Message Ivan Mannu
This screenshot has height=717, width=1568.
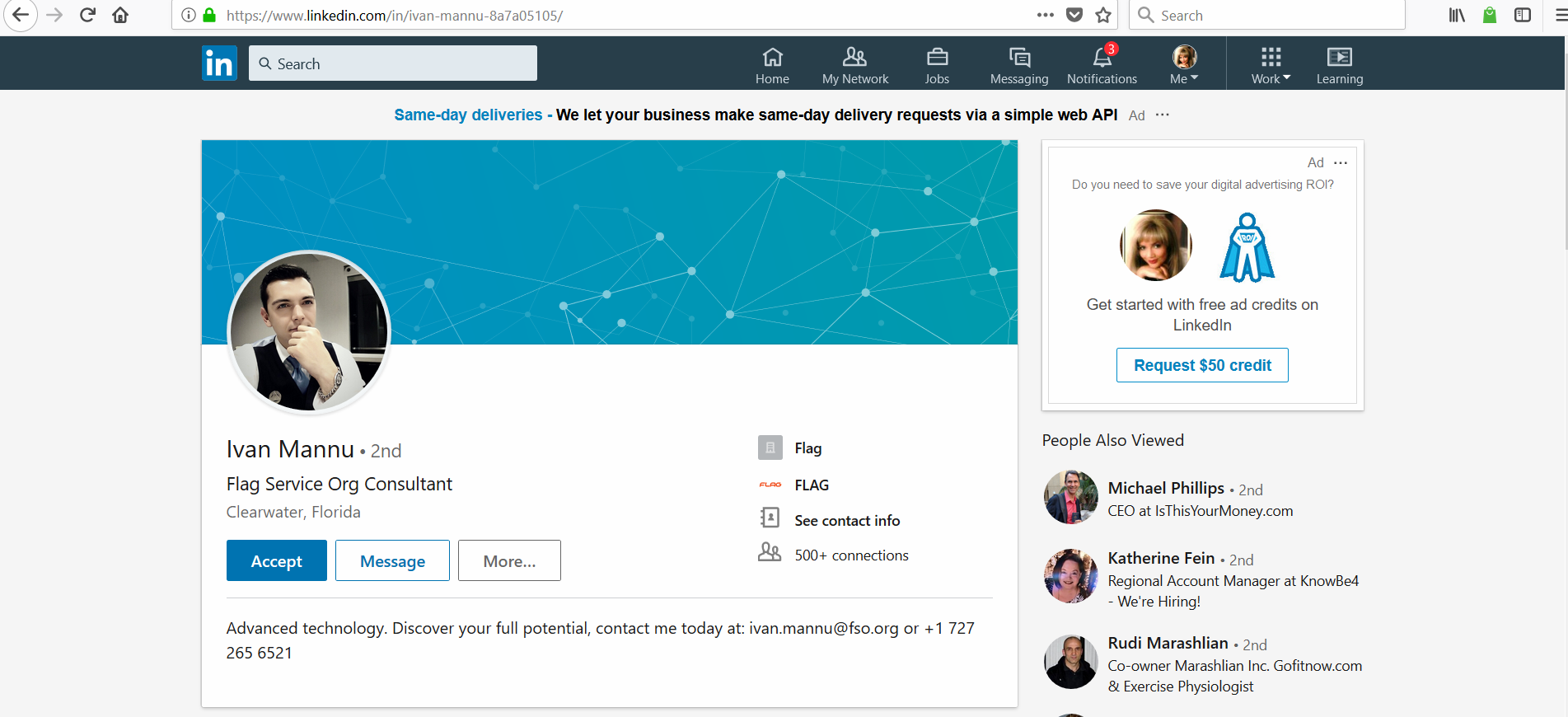pyautogui.click(x=392, y=560)
